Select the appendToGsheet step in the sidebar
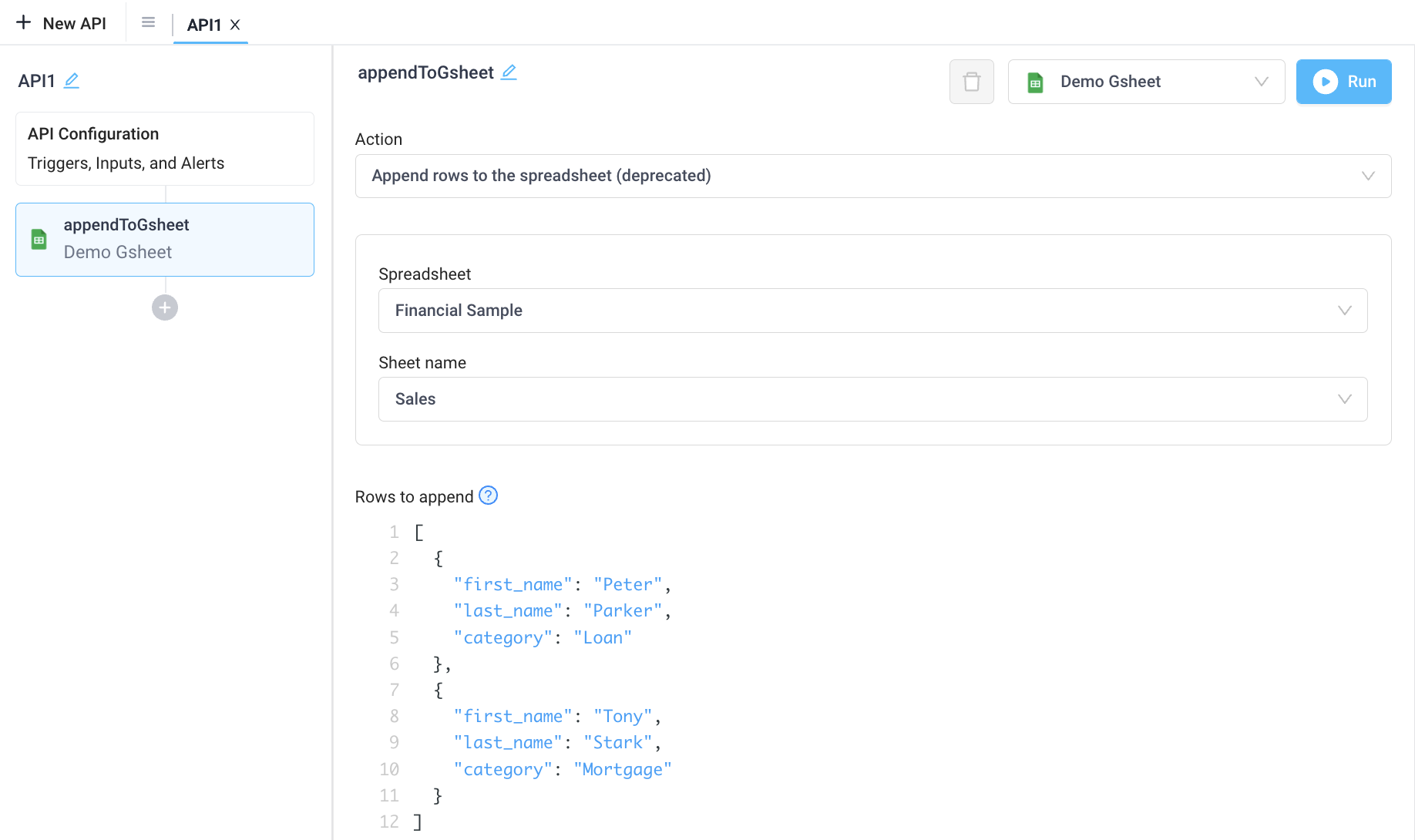The width and height of the screenshot is (1415, 840). (164, 239)
